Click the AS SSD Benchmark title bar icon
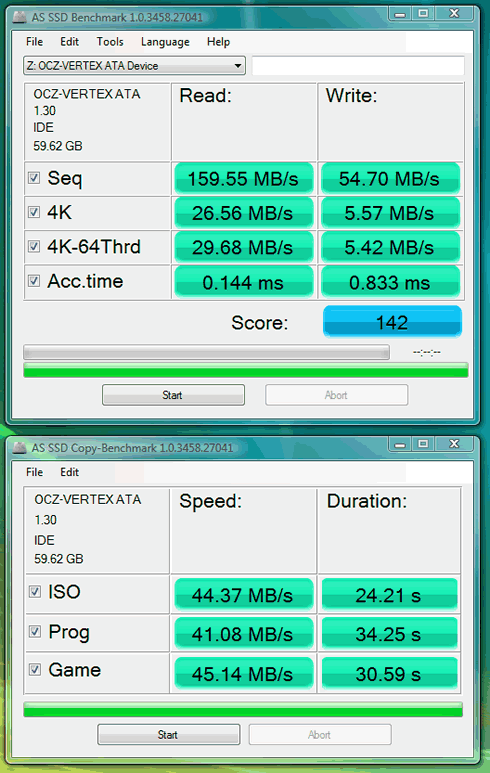The width and height of the screenshot is (490, 773). (20, 17)
